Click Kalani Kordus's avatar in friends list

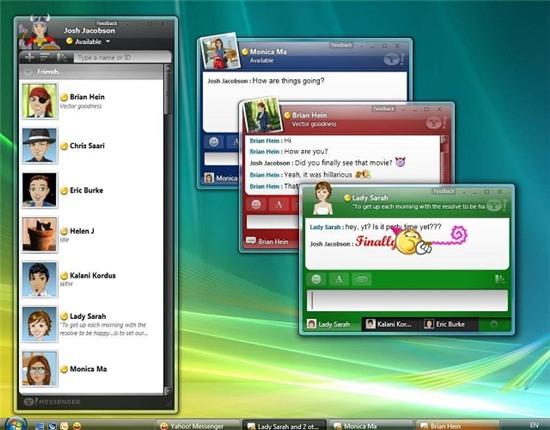(x=39, y=279)
